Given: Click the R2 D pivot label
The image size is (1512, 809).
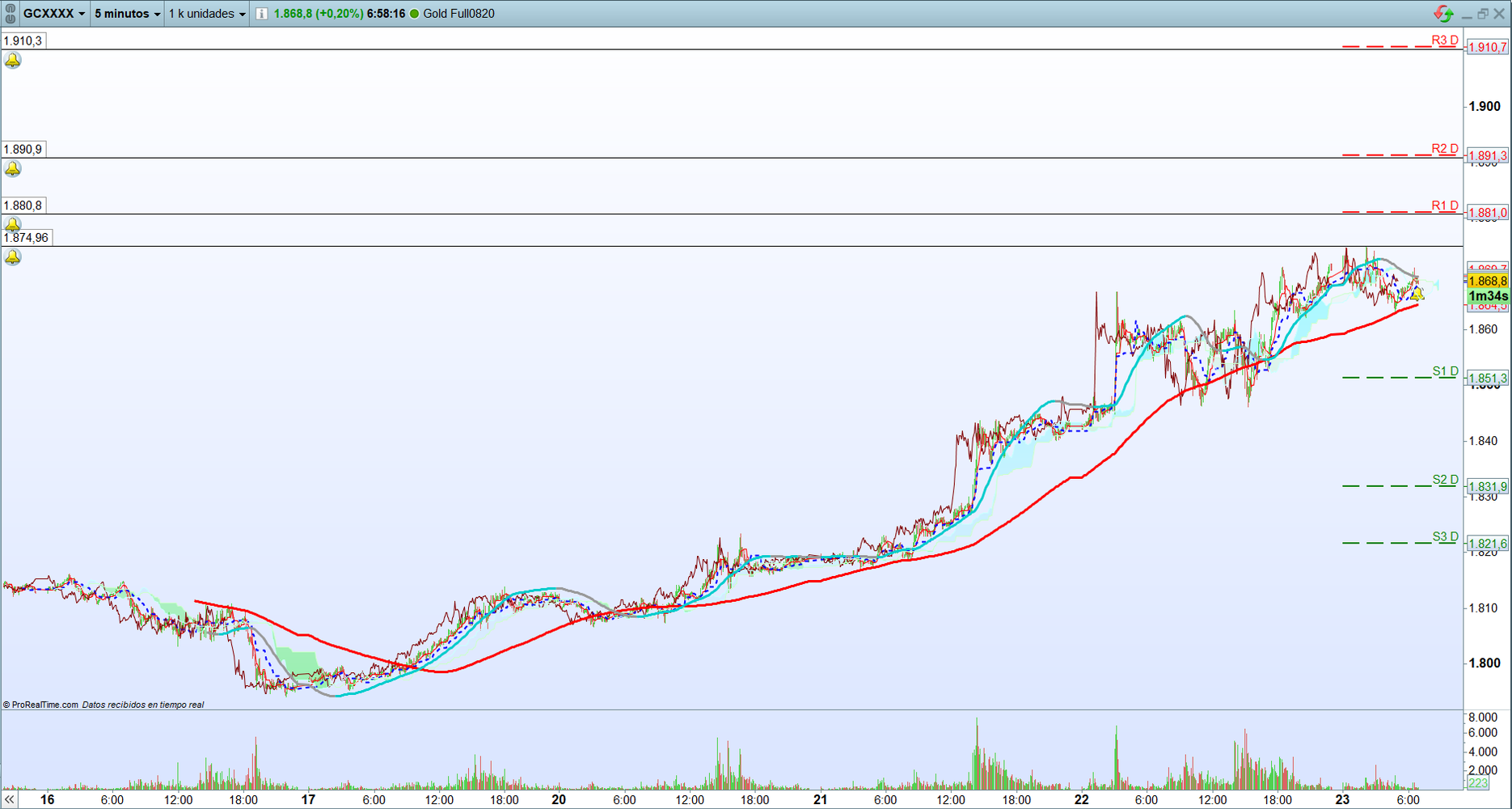Looking at the screenshot, I should click(x=1444, y=149).
